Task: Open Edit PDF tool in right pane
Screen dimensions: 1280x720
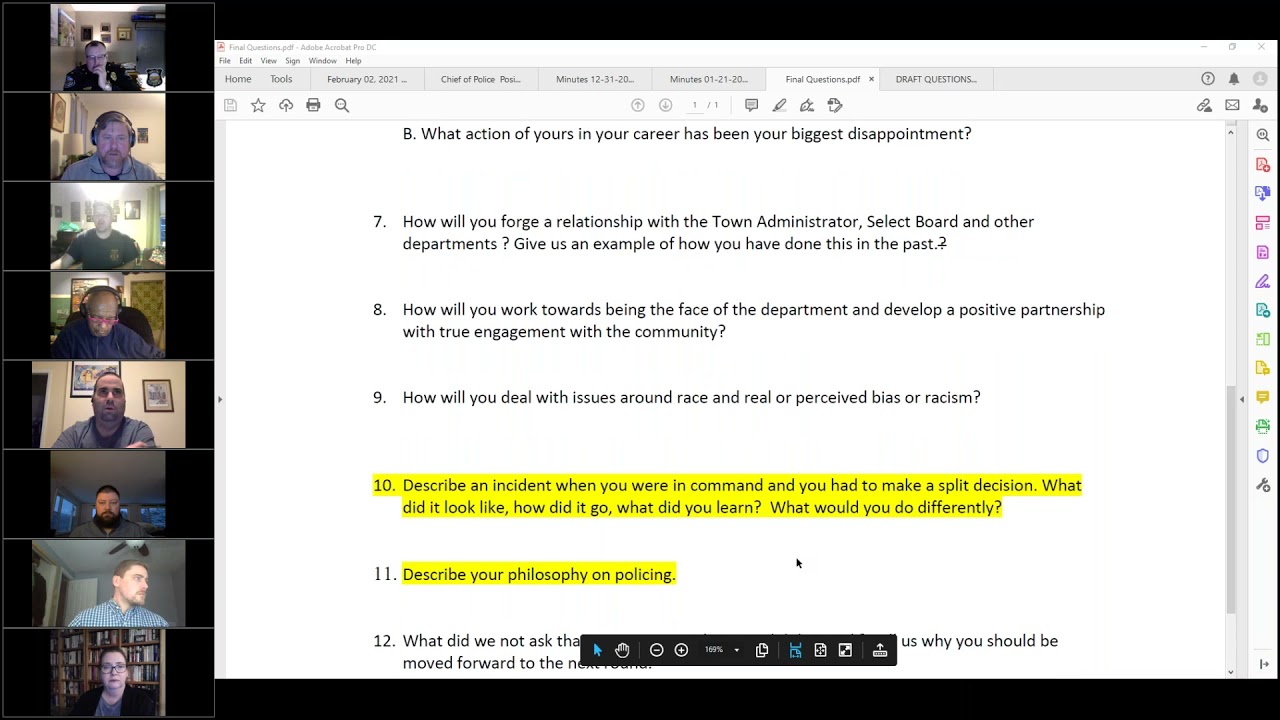Action: (1263, 223)
